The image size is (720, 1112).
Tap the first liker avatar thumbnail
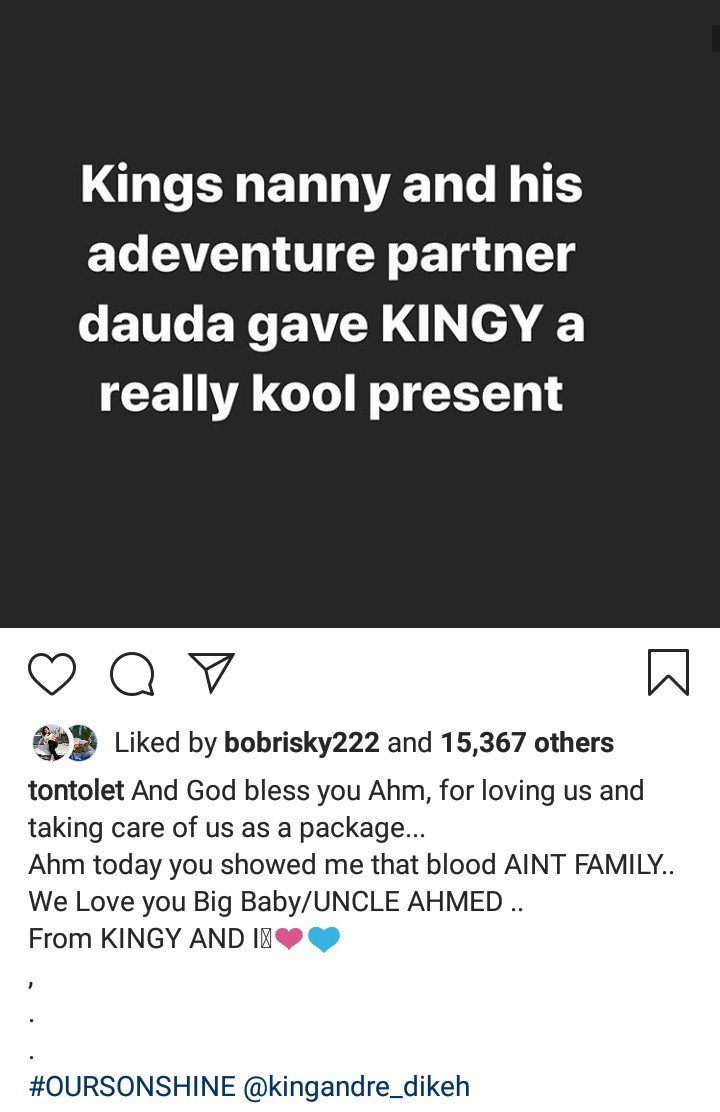(x=46, y=743)
